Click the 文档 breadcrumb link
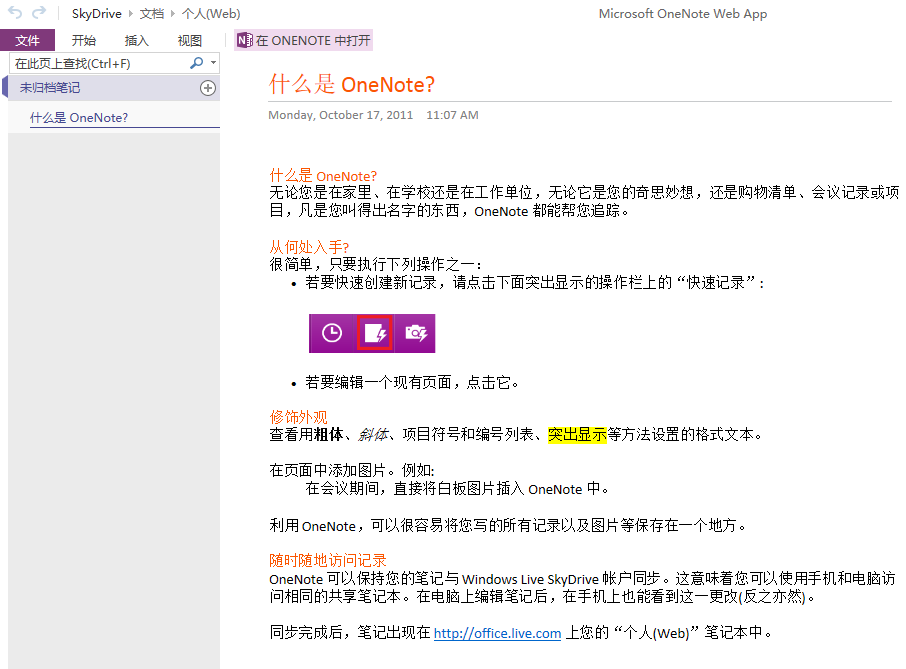 pyautogui.click(x=151, y=13)
